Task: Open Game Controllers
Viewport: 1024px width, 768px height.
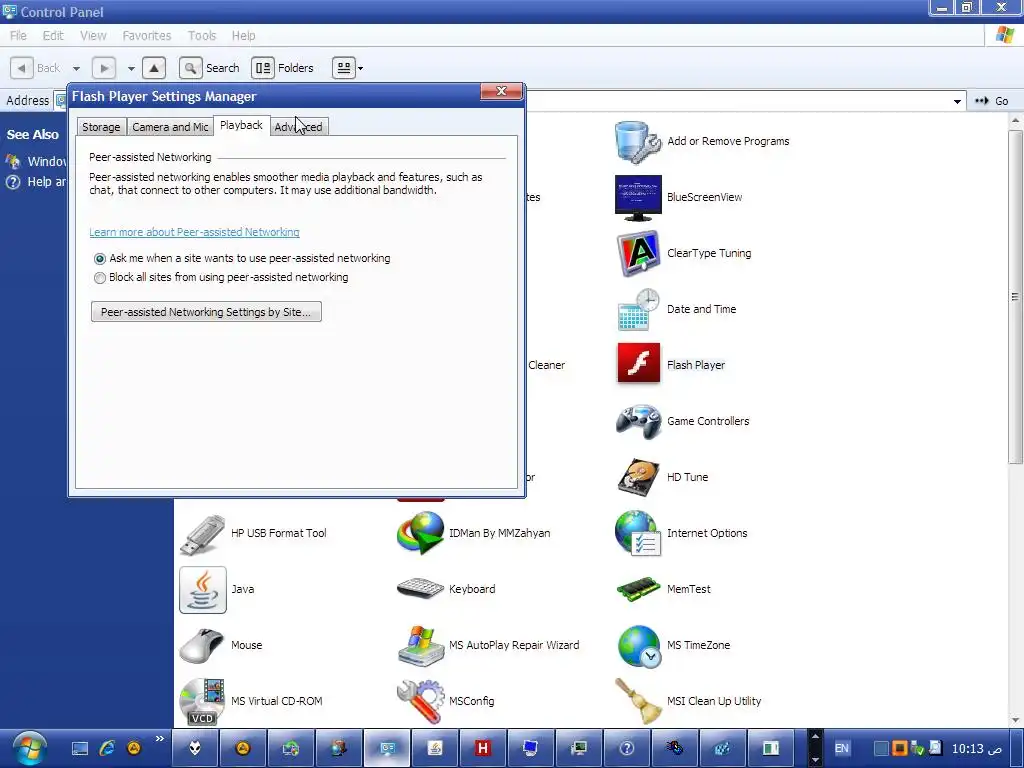Action: click(x=682, y=421)
